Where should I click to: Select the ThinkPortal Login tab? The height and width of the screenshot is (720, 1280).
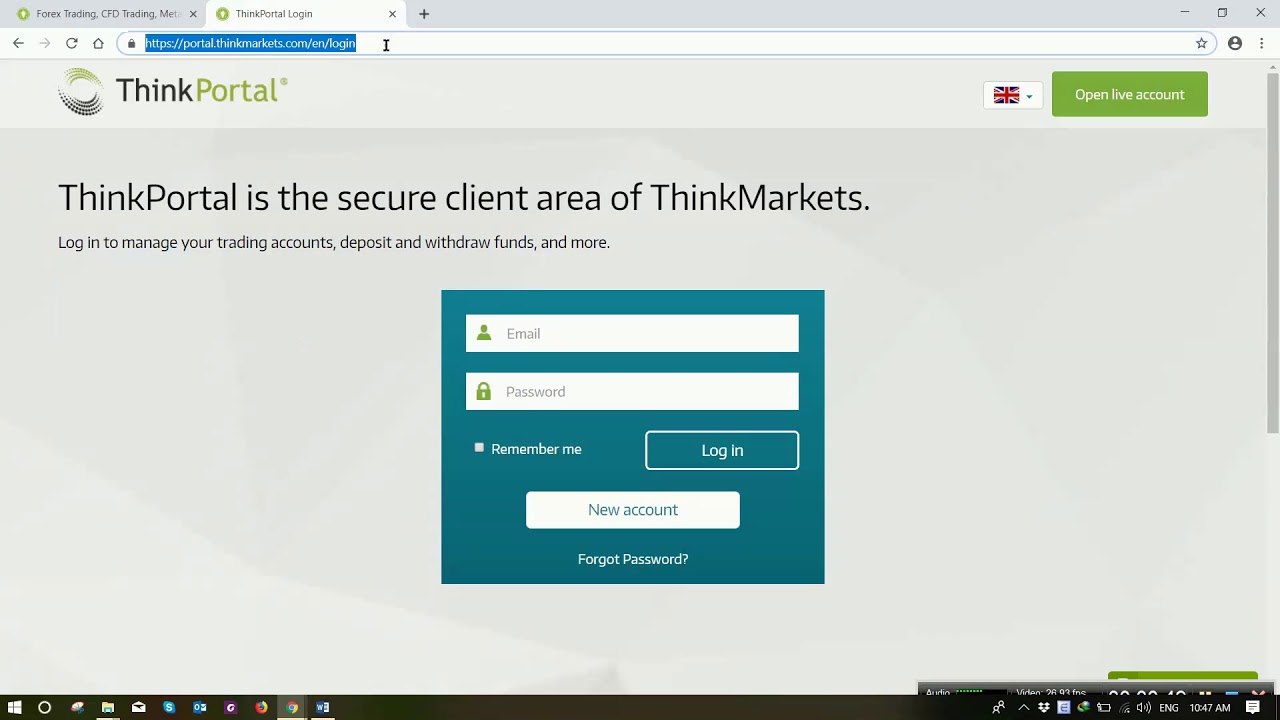pyautogui.click(x=306, y=14)
